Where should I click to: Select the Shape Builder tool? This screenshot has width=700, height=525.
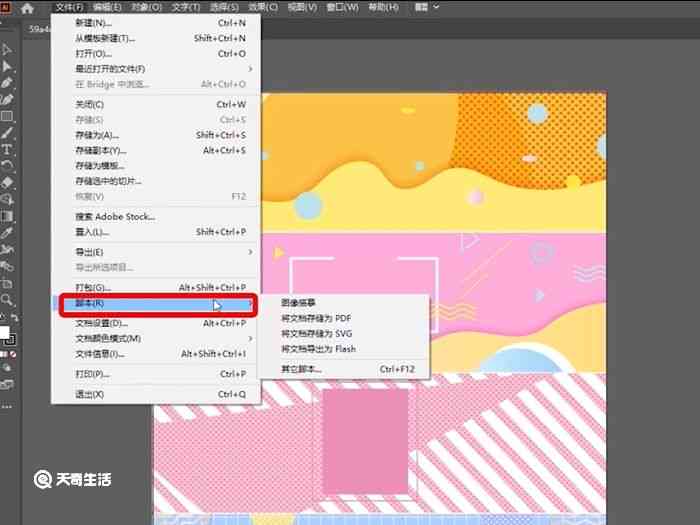coord(7,200)
